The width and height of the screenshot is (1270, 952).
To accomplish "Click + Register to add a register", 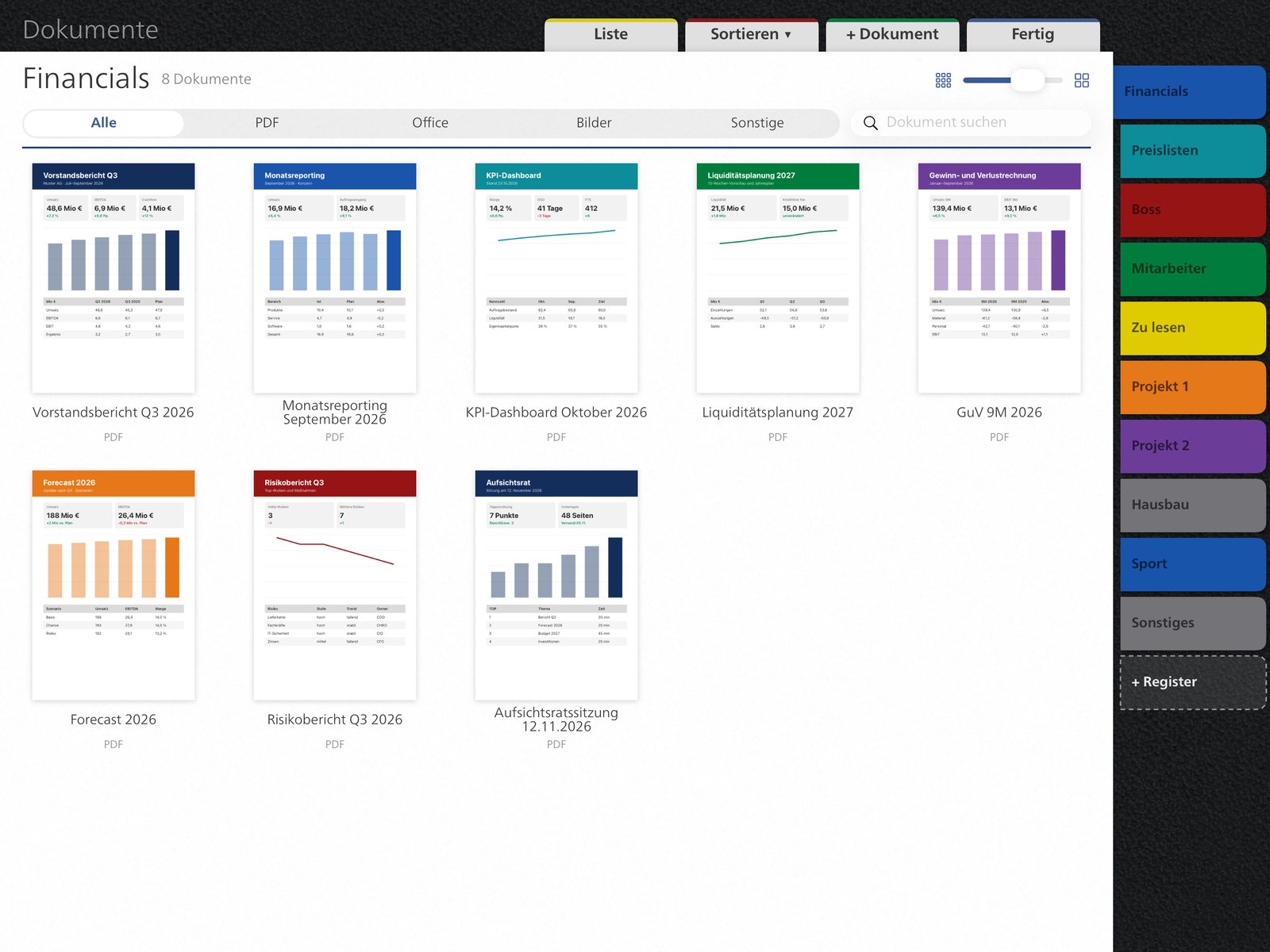I will pyautogui.click(x=1193, y=682).
